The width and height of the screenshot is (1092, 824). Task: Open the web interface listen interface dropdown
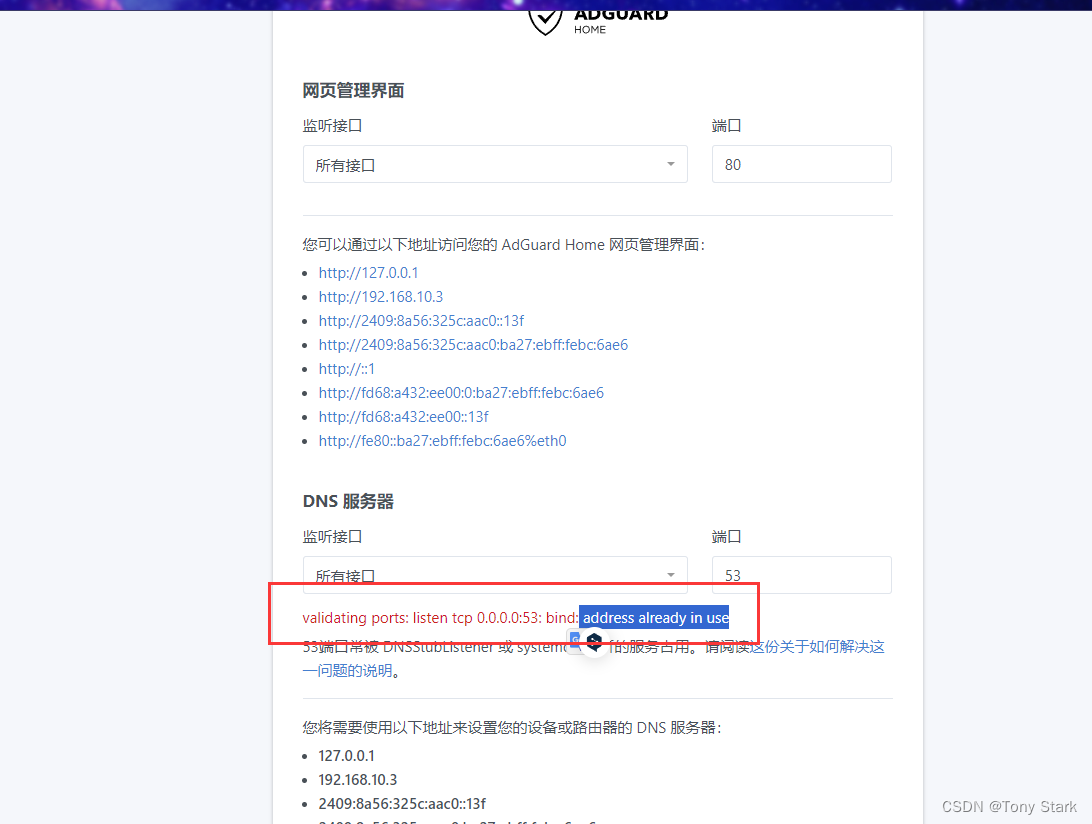(x=495, y=164)
